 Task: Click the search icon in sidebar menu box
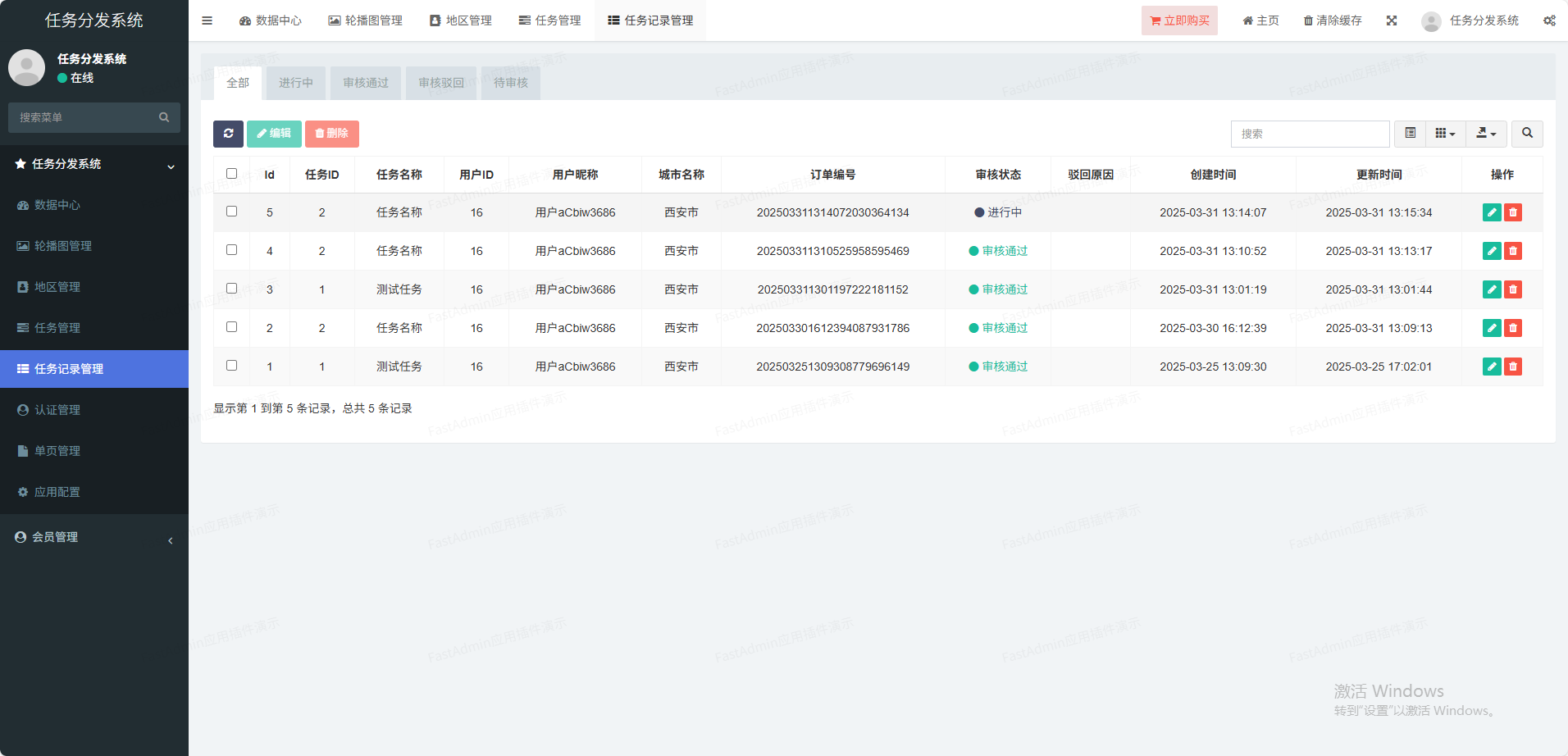coord(164,117)
